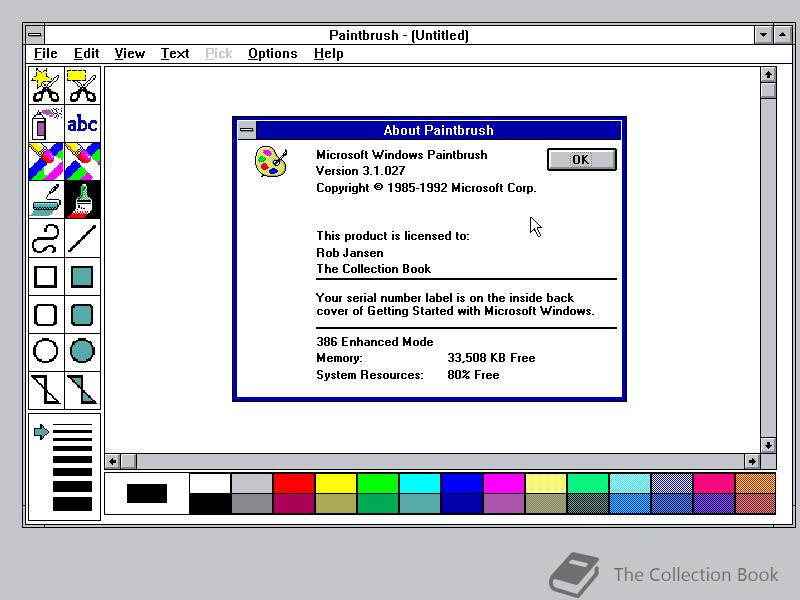Click the current foreground/background color indicator
Viewport: 800px width, 600px height.
pos(147,493)
